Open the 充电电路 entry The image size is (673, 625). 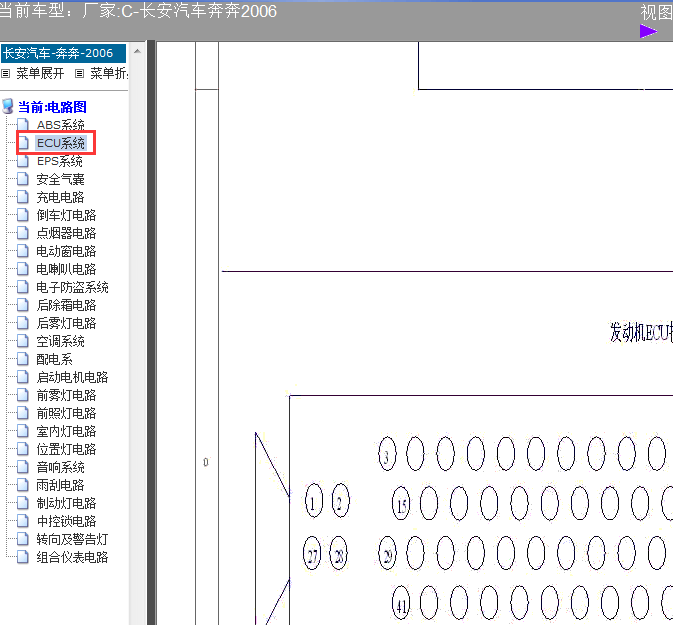61,197
